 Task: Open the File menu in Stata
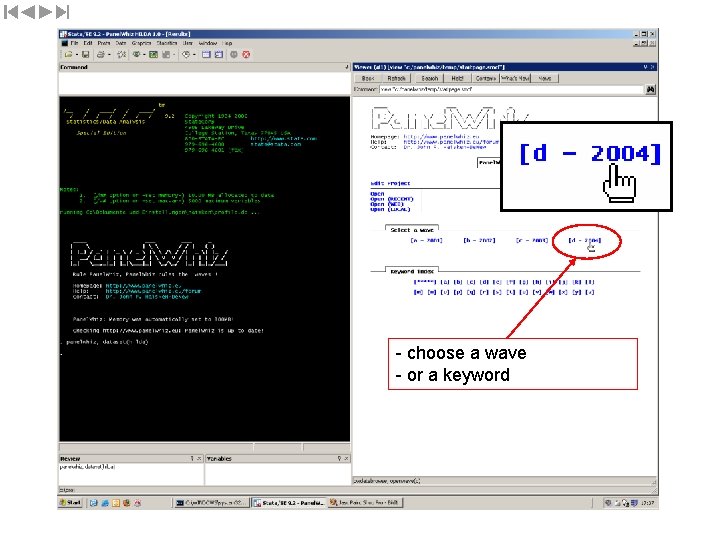coord(74,43)
